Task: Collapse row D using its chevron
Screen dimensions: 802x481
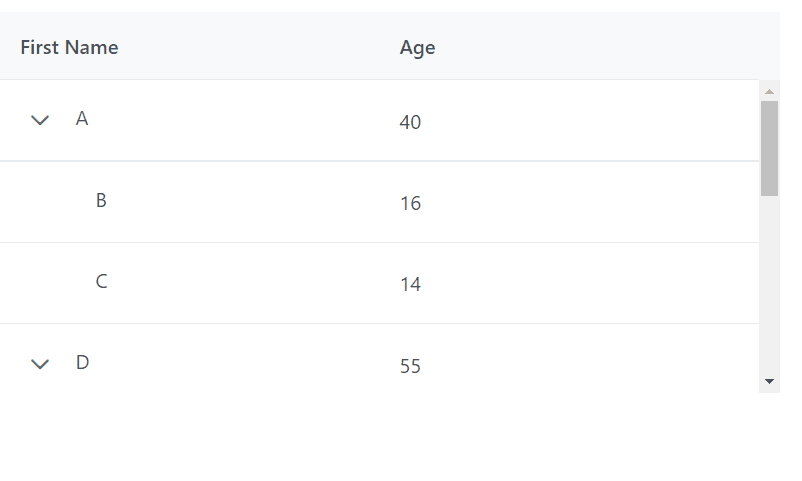Action: click(x=40, y=365)
